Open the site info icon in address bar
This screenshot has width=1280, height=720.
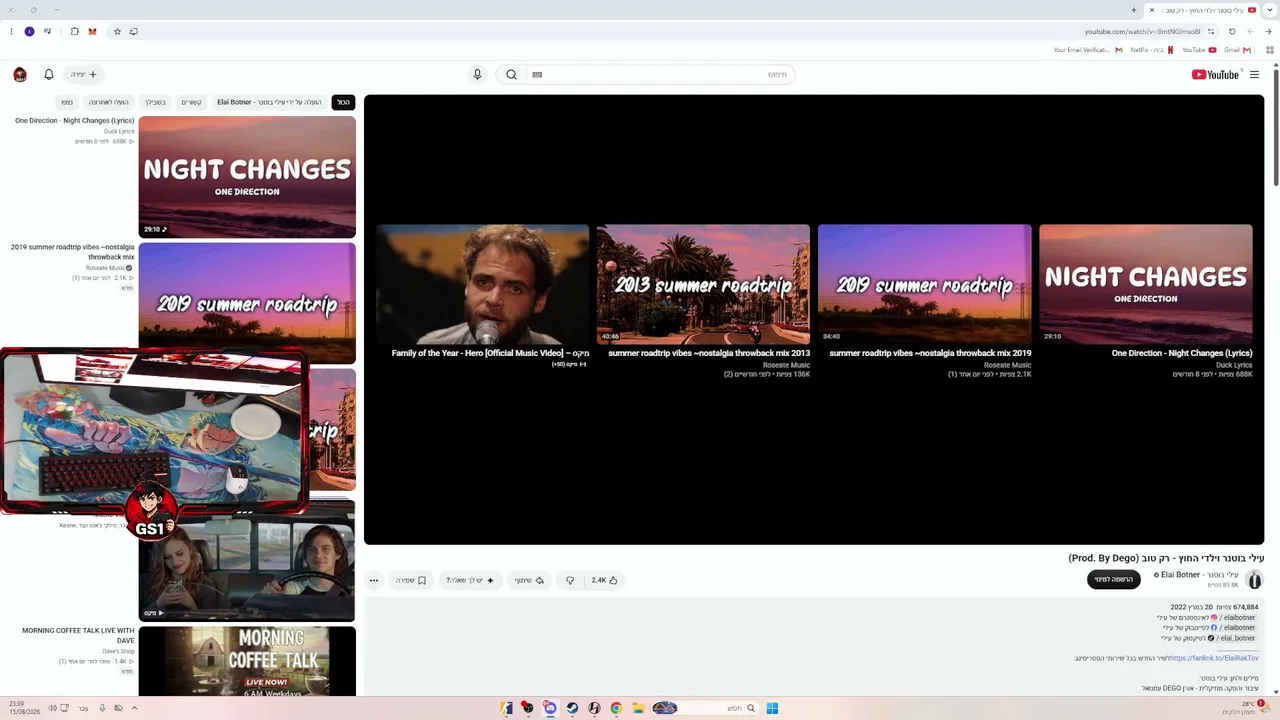tap(1211, 31)
